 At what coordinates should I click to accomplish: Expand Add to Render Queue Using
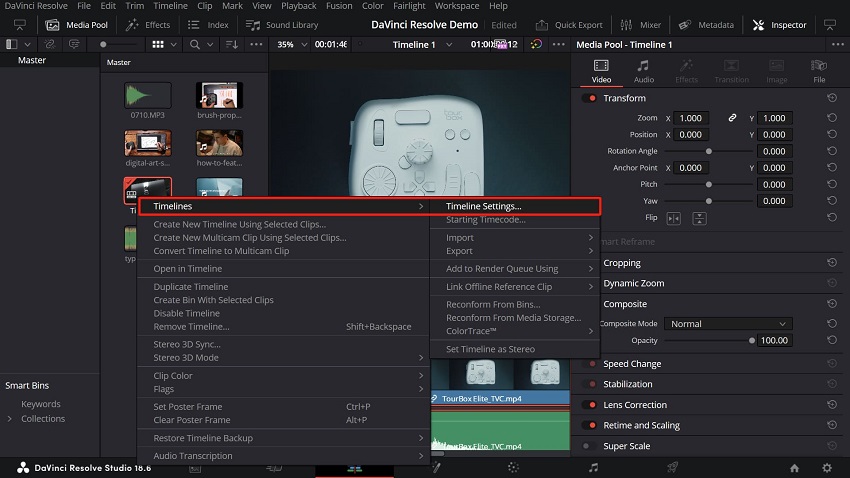[x=515, y=268]
